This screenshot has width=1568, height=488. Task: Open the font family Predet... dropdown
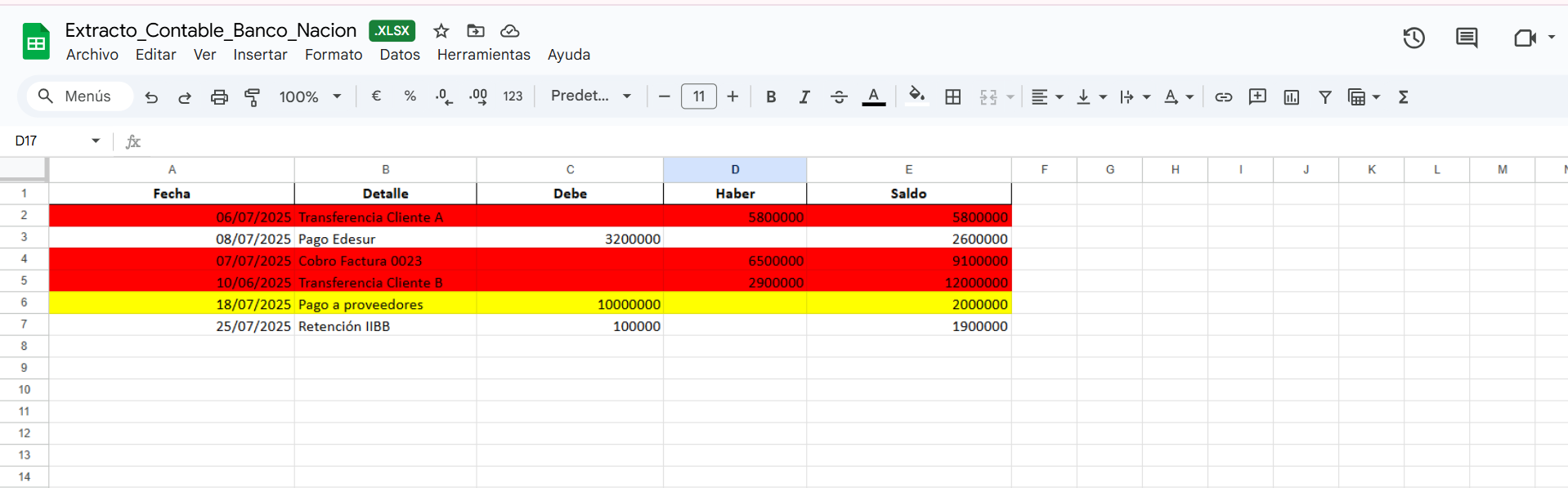[591, 96]
